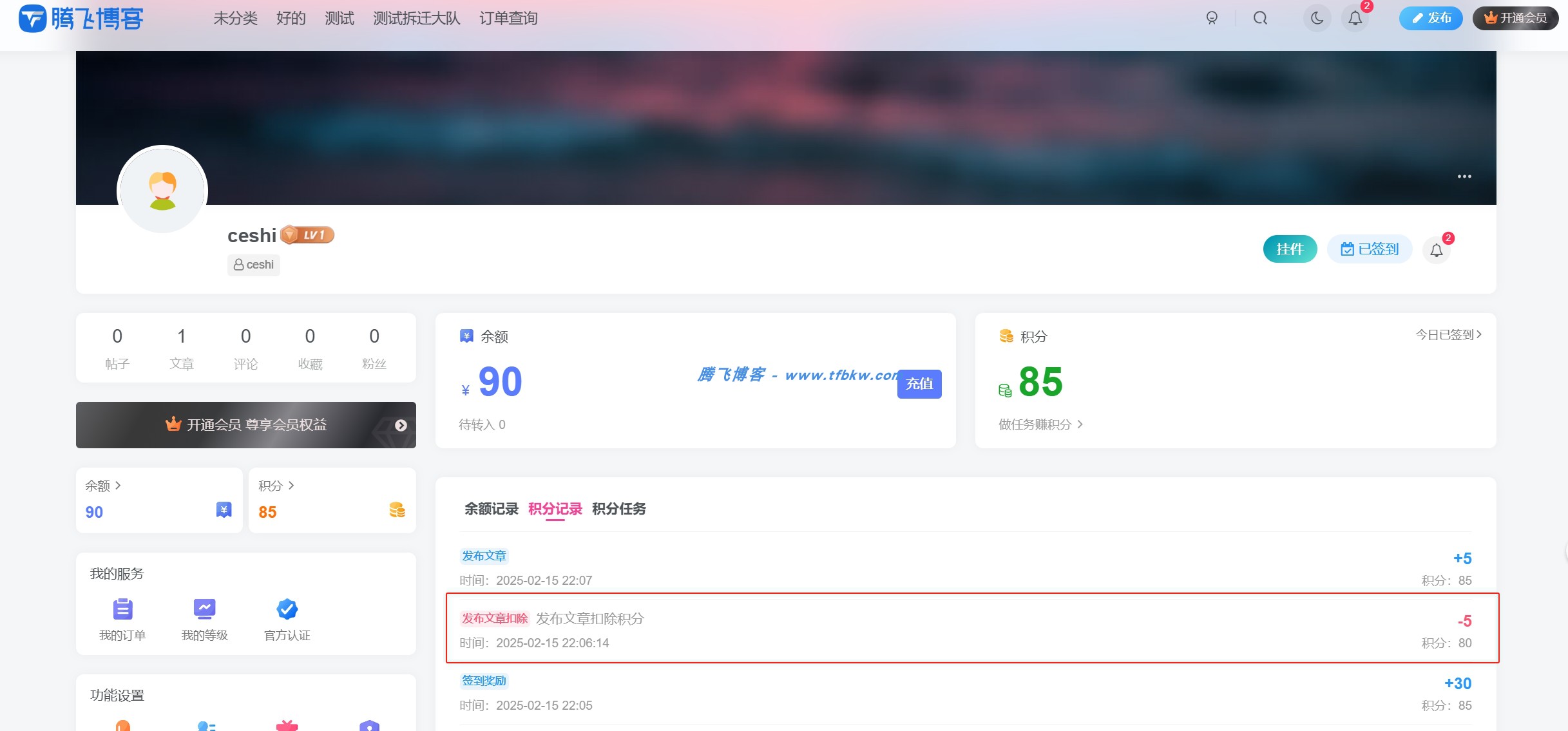Click the 积分 coins icon in the points card

point(1005,336)
